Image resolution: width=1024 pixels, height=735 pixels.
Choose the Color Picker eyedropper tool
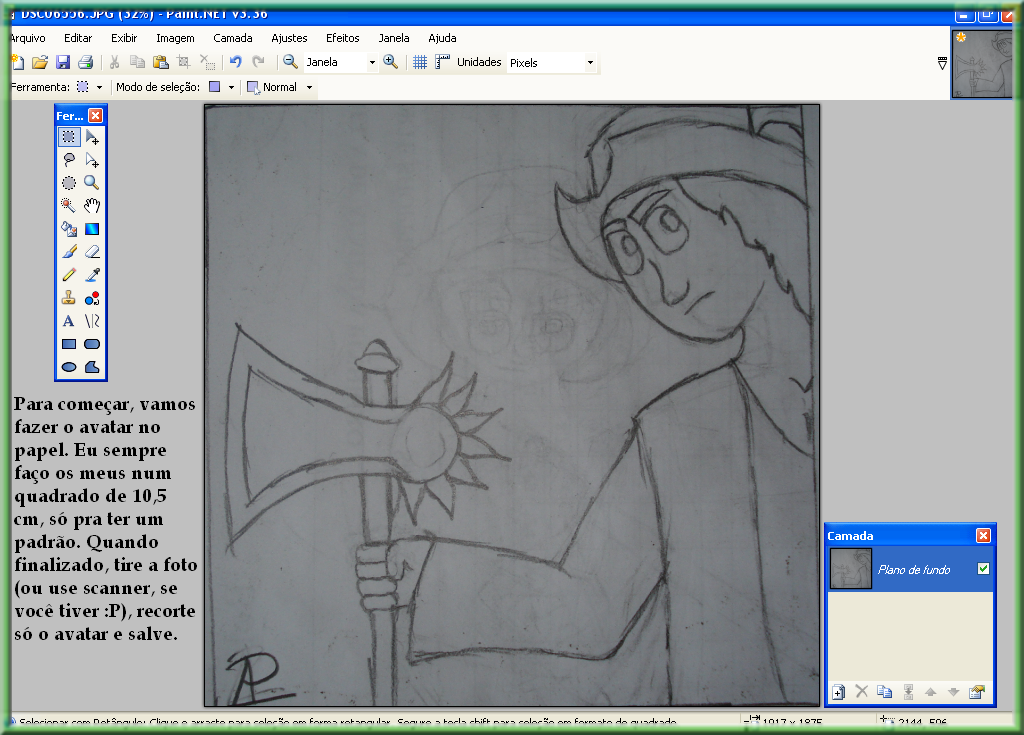(92, 275)
